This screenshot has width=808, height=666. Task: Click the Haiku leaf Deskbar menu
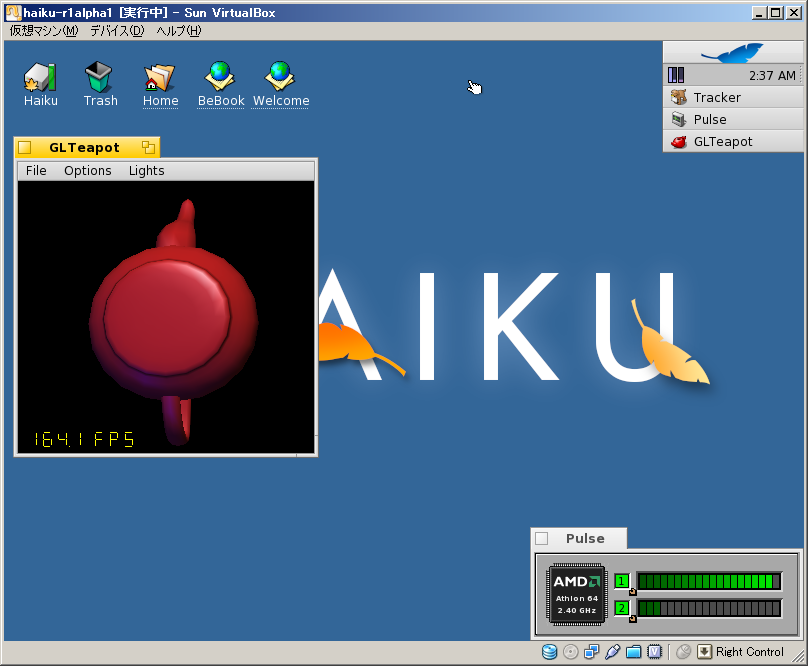point(732,53)
